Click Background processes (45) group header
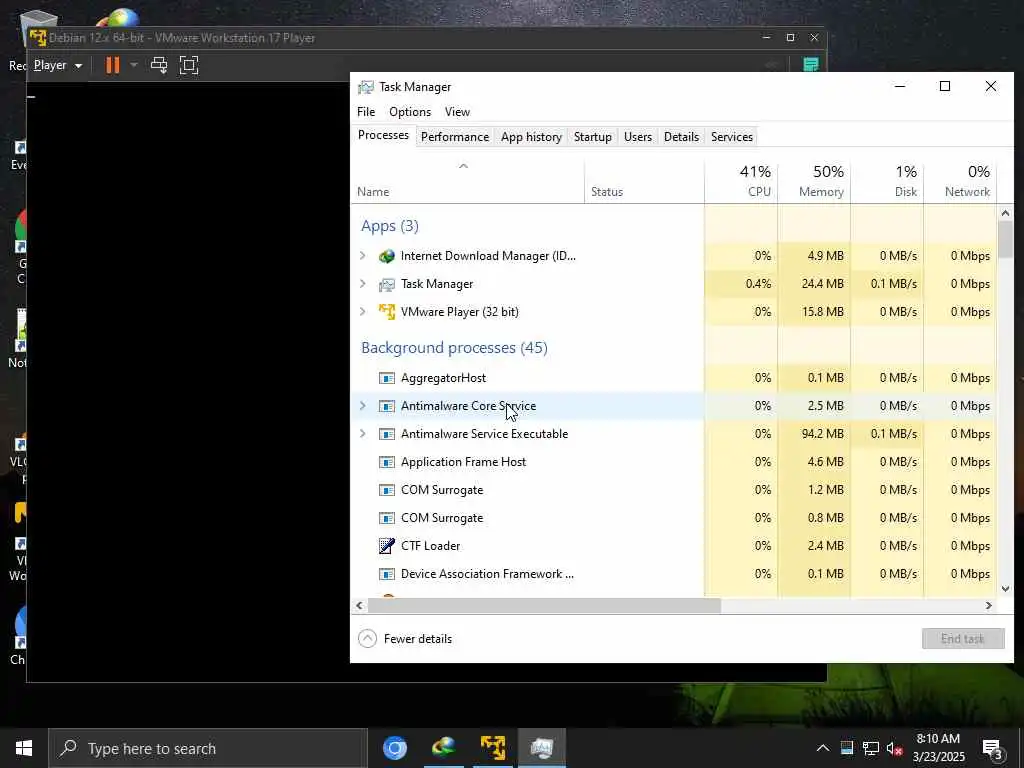 tap(454, 348)
